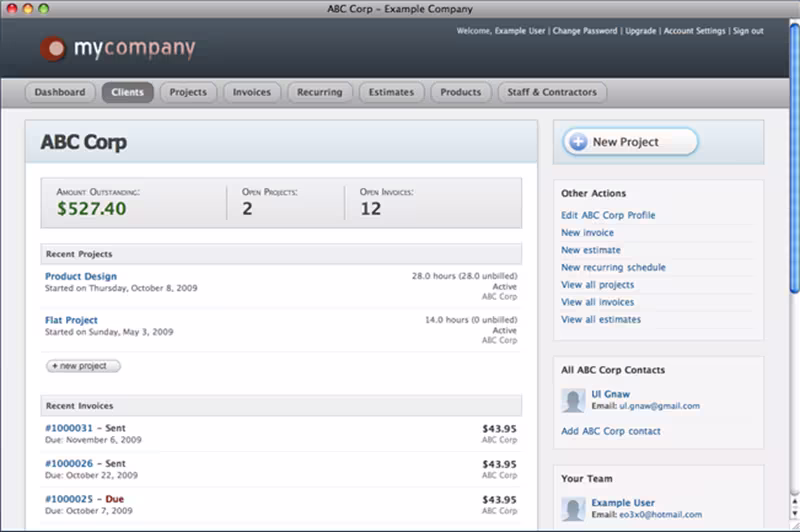Image resolution: width=800 pixels, height=532 pixels.
Task: Switch to the Invoices tab
Action: [252, 93]
